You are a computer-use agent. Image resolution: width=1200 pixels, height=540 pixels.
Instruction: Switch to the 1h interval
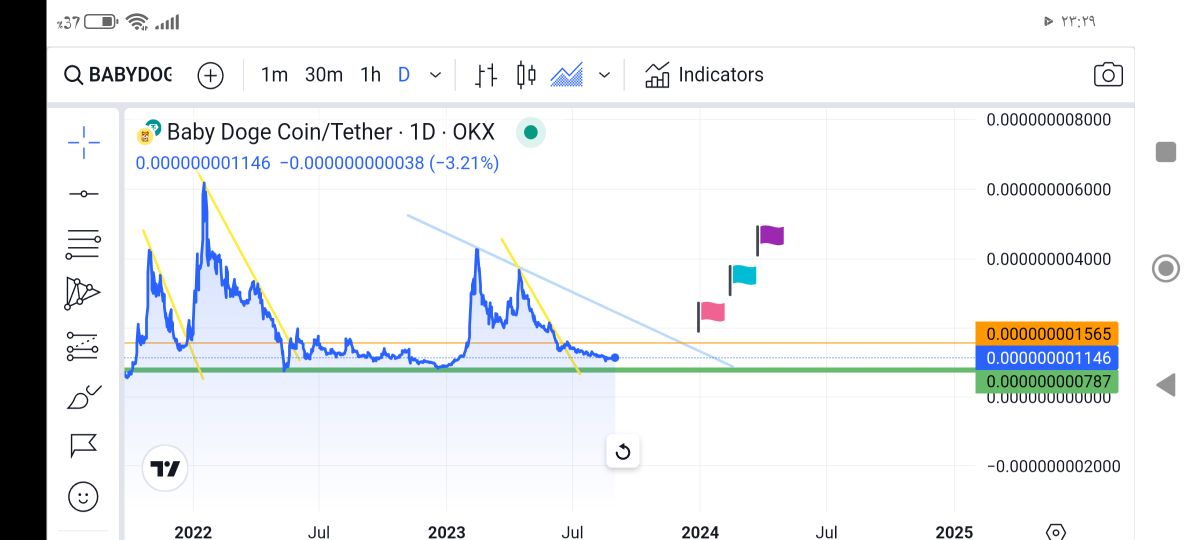point(370,75)
